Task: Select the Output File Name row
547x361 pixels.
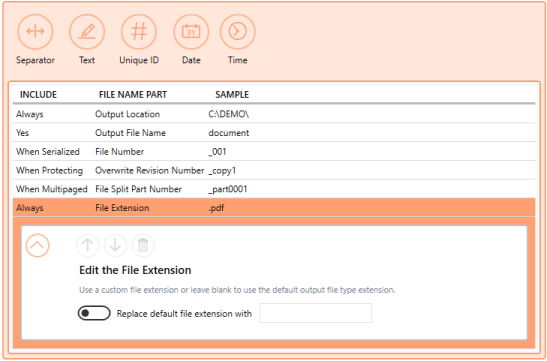Action: tap(274, 133)
